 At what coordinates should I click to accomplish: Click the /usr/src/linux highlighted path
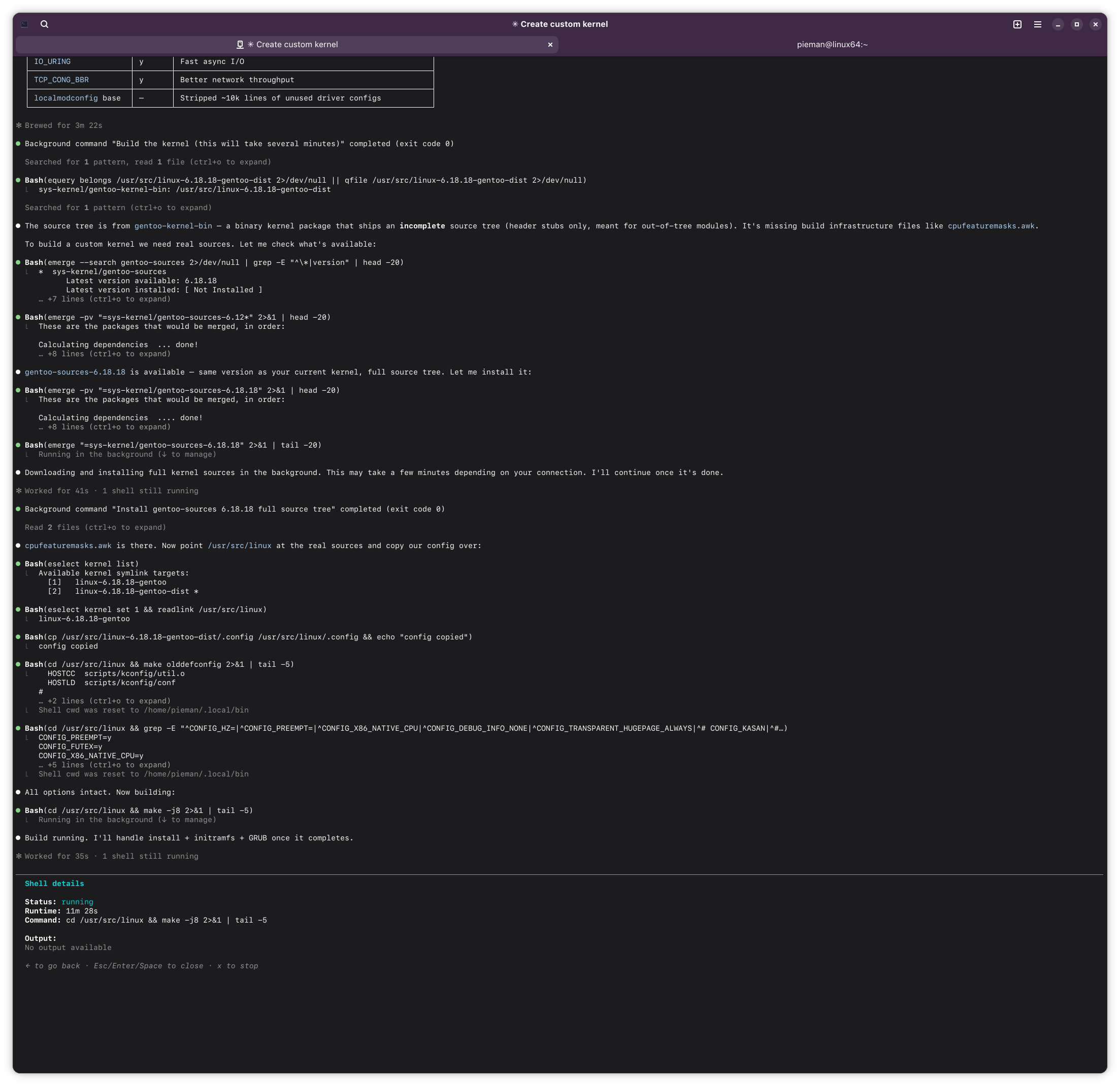pyautogui.click(x=240, y=546)
